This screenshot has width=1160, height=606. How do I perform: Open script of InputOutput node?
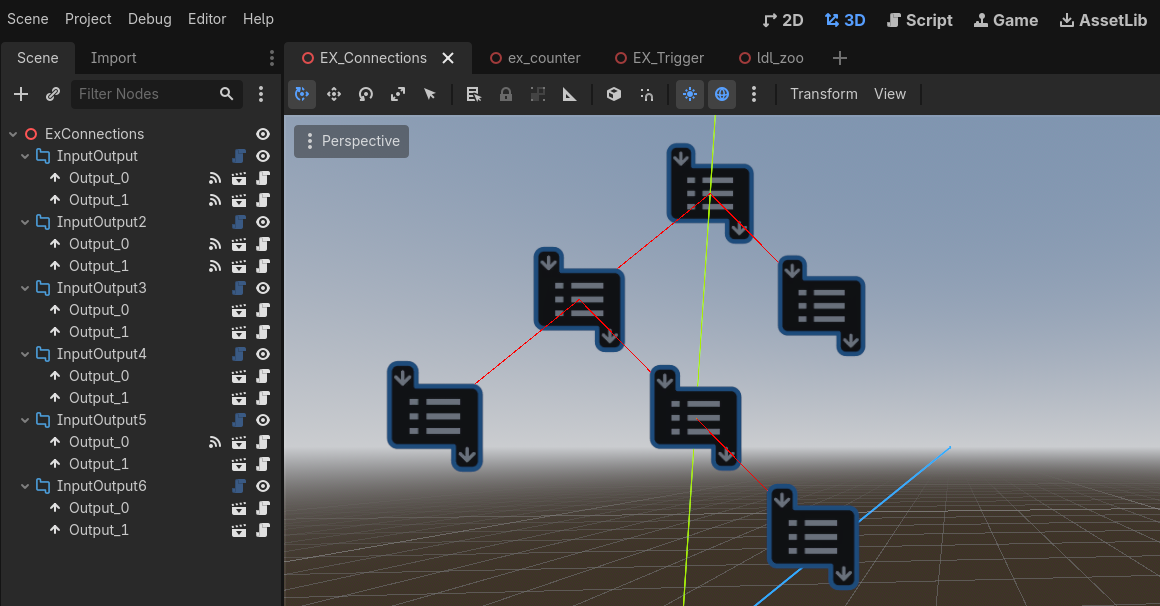[239, 156]
